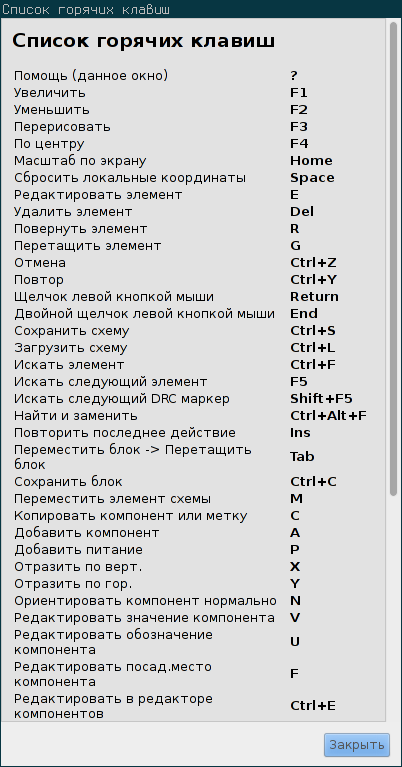402x767 pixels.
Task: Click the window title bar text
Action: coord(86,9)
